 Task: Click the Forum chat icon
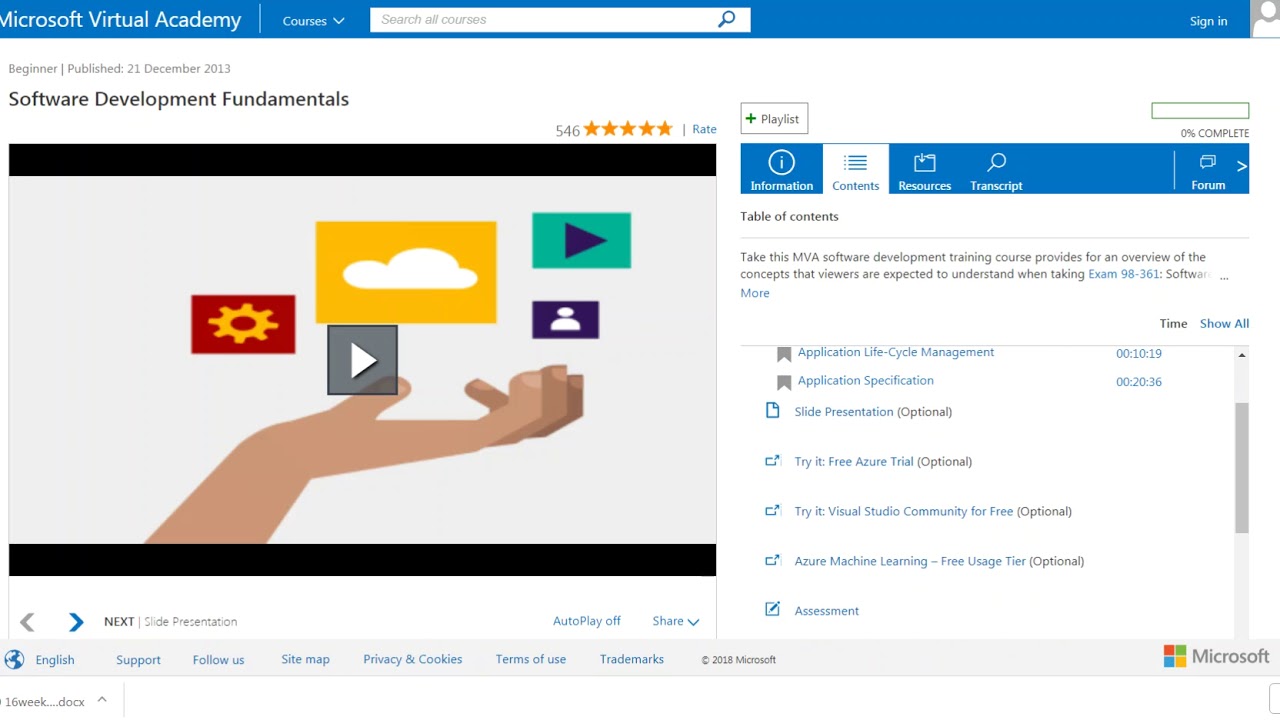click(1208, 162)
